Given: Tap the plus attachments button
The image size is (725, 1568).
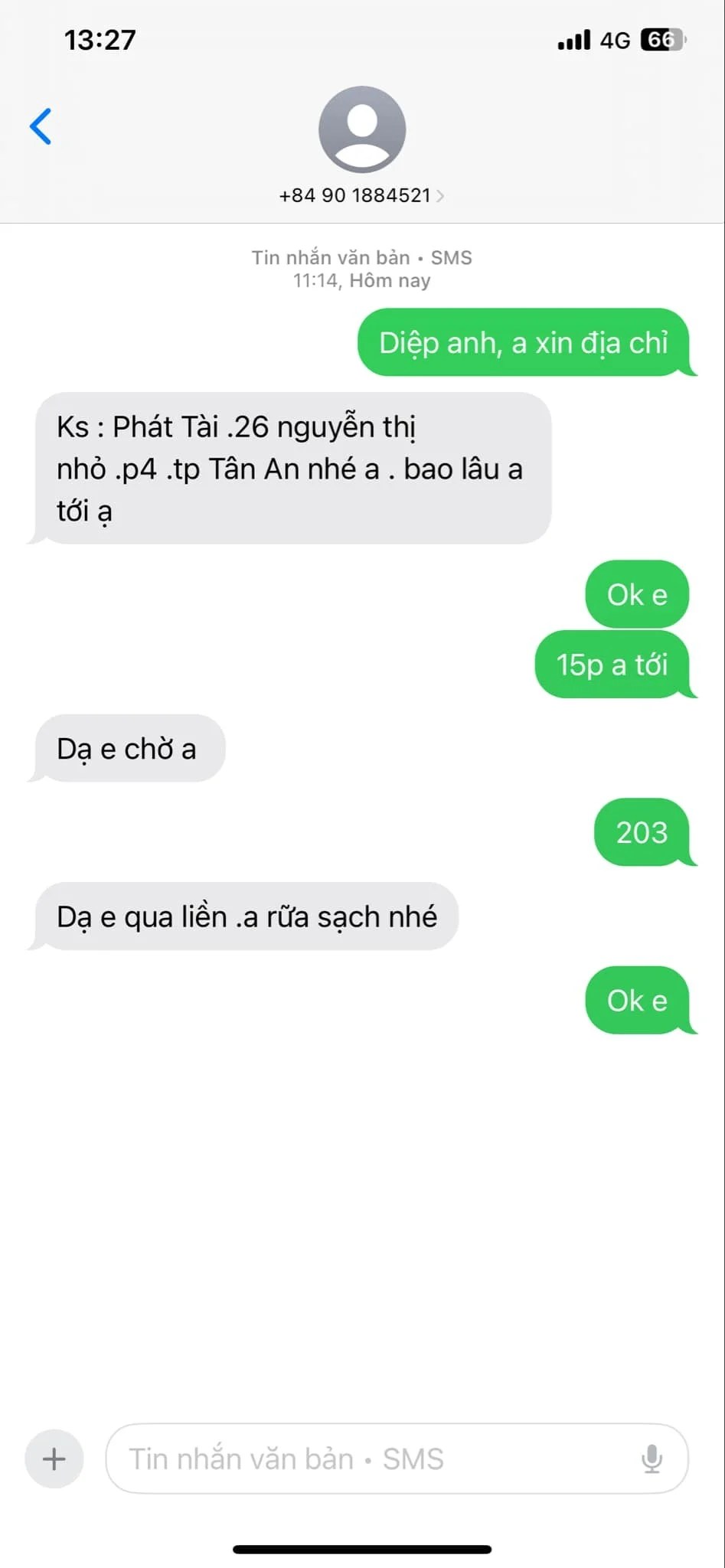Looking at the screenshot, I should pos(54,1459).
